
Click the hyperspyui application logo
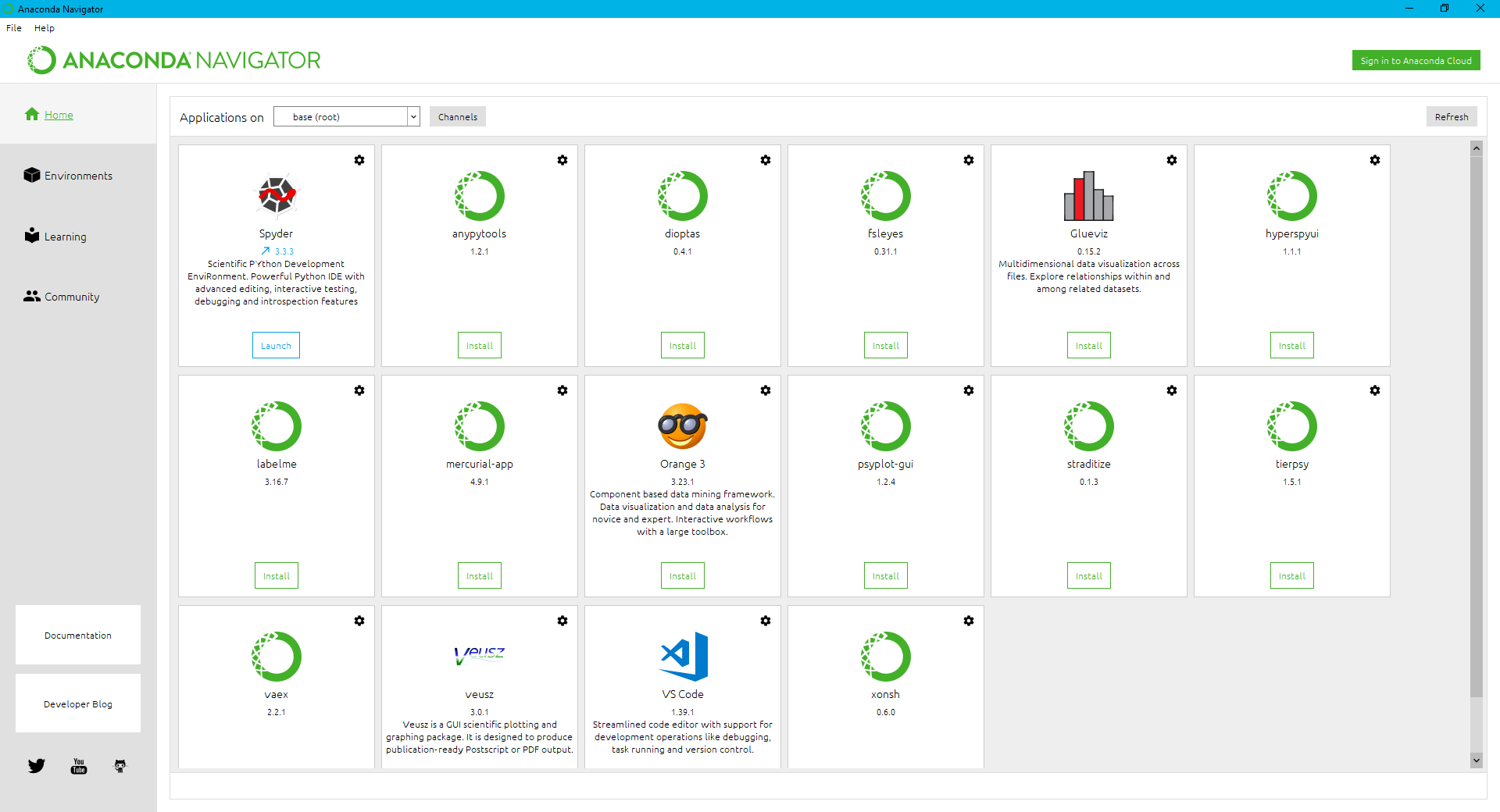tap(1292, 196)
